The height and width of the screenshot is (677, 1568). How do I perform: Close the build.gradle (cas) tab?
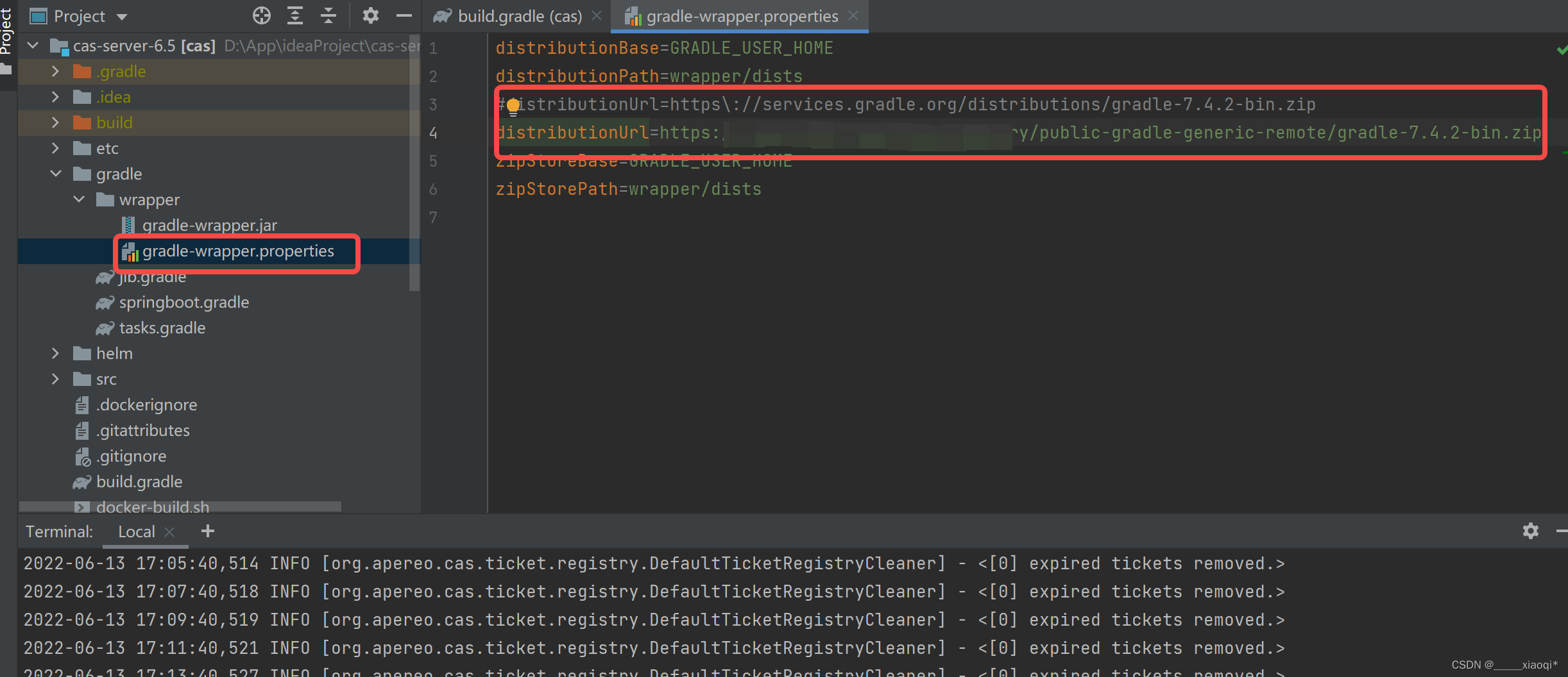(x=597, y=16)
